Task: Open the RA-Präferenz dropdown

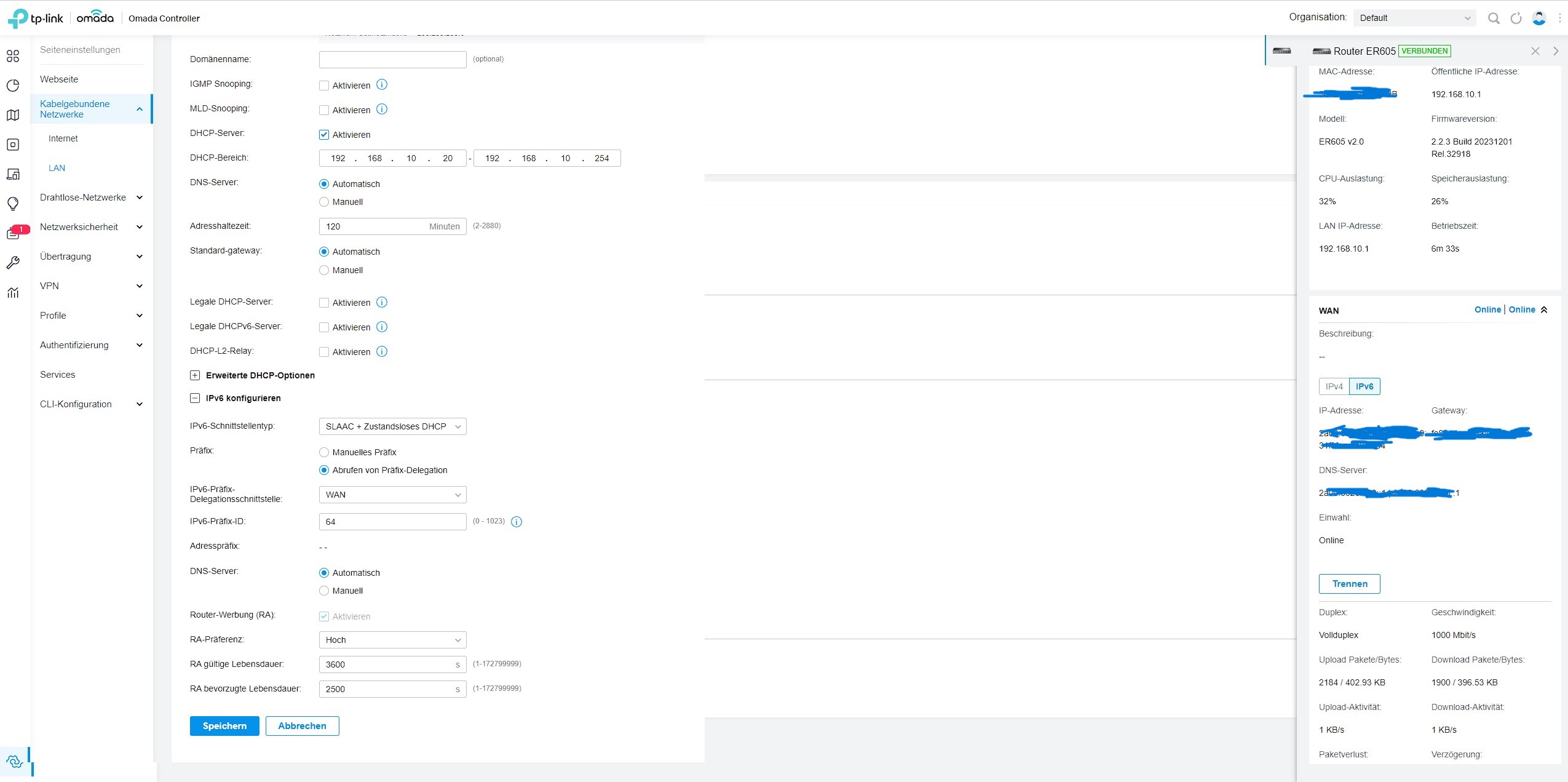Action: pos(392,640)
